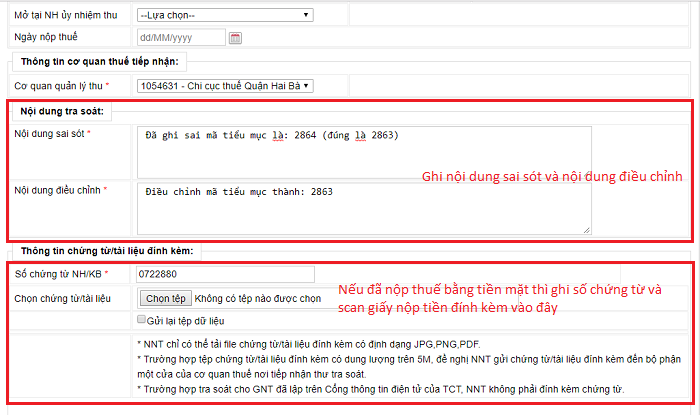The height and width of the screenshot is (415, 700).
Task: Click the "Số chứng từ NH/KB" label
Action: pos(58,274)
